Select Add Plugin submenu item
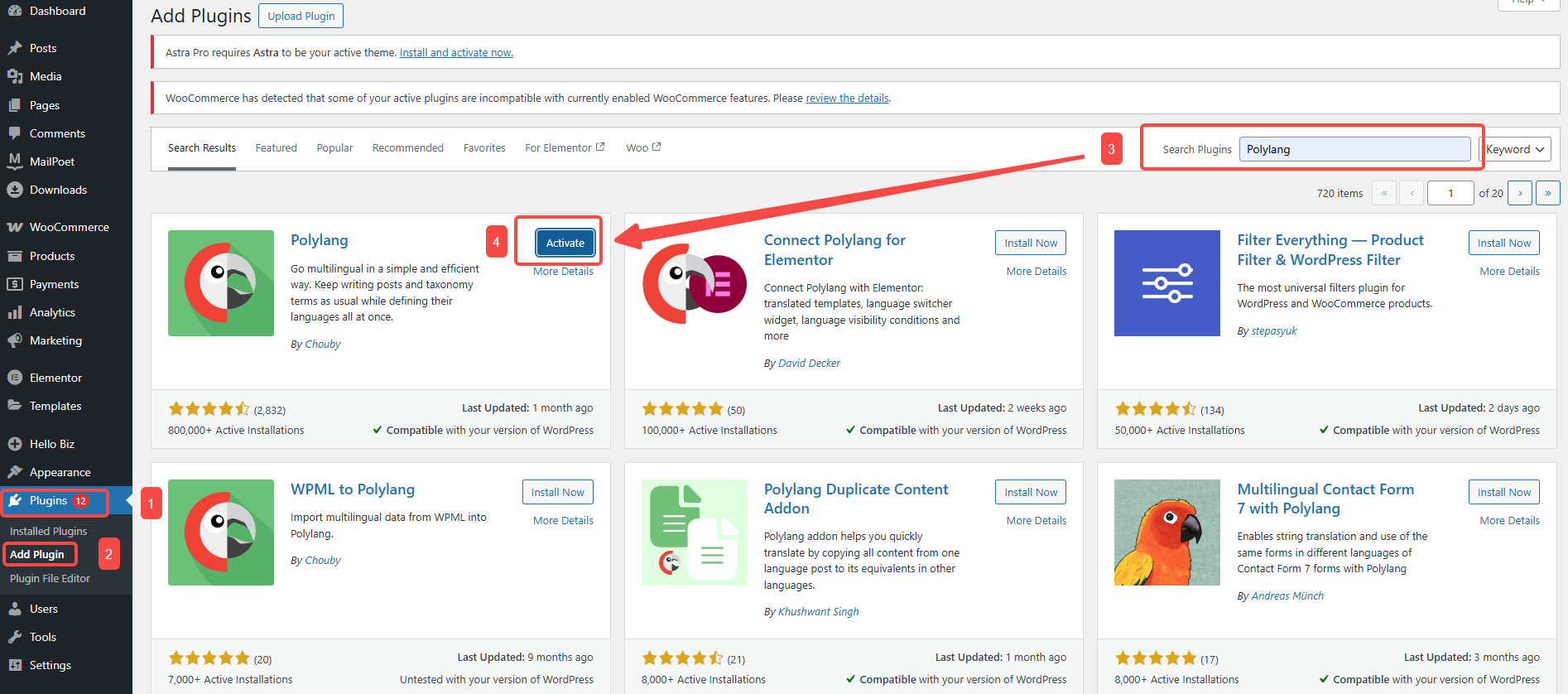1568x694 pixels. pyautogui.click(x=37, y=554)
